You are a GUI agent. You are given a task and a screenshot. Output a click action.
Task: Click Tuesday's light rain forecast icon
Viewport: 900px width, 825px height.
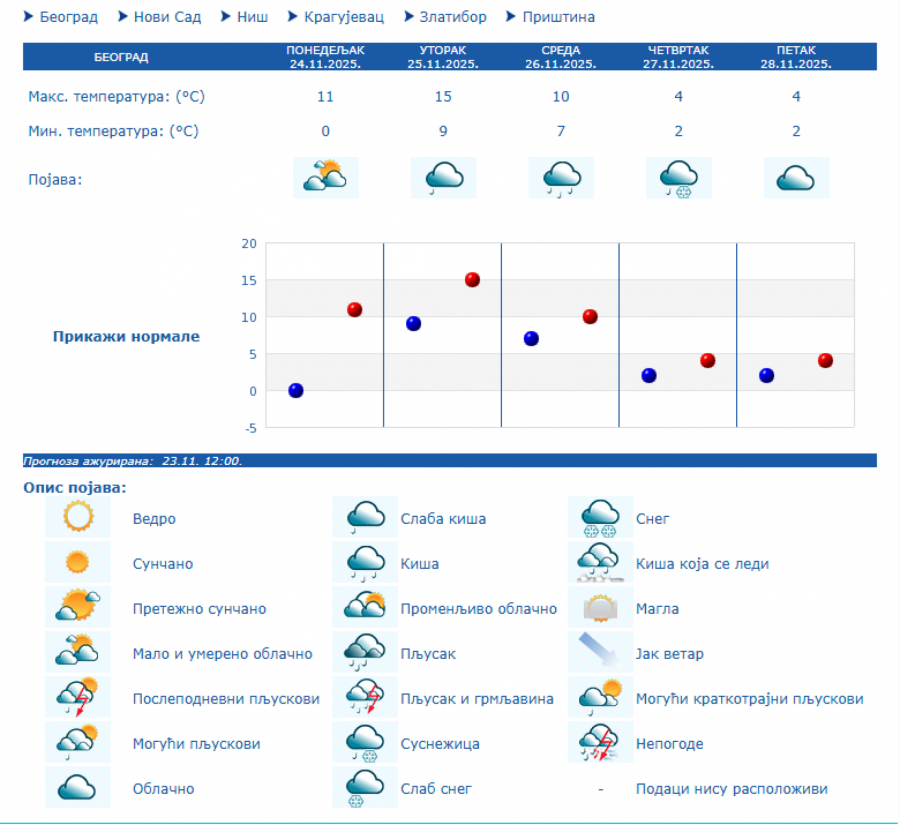[443, 178]
